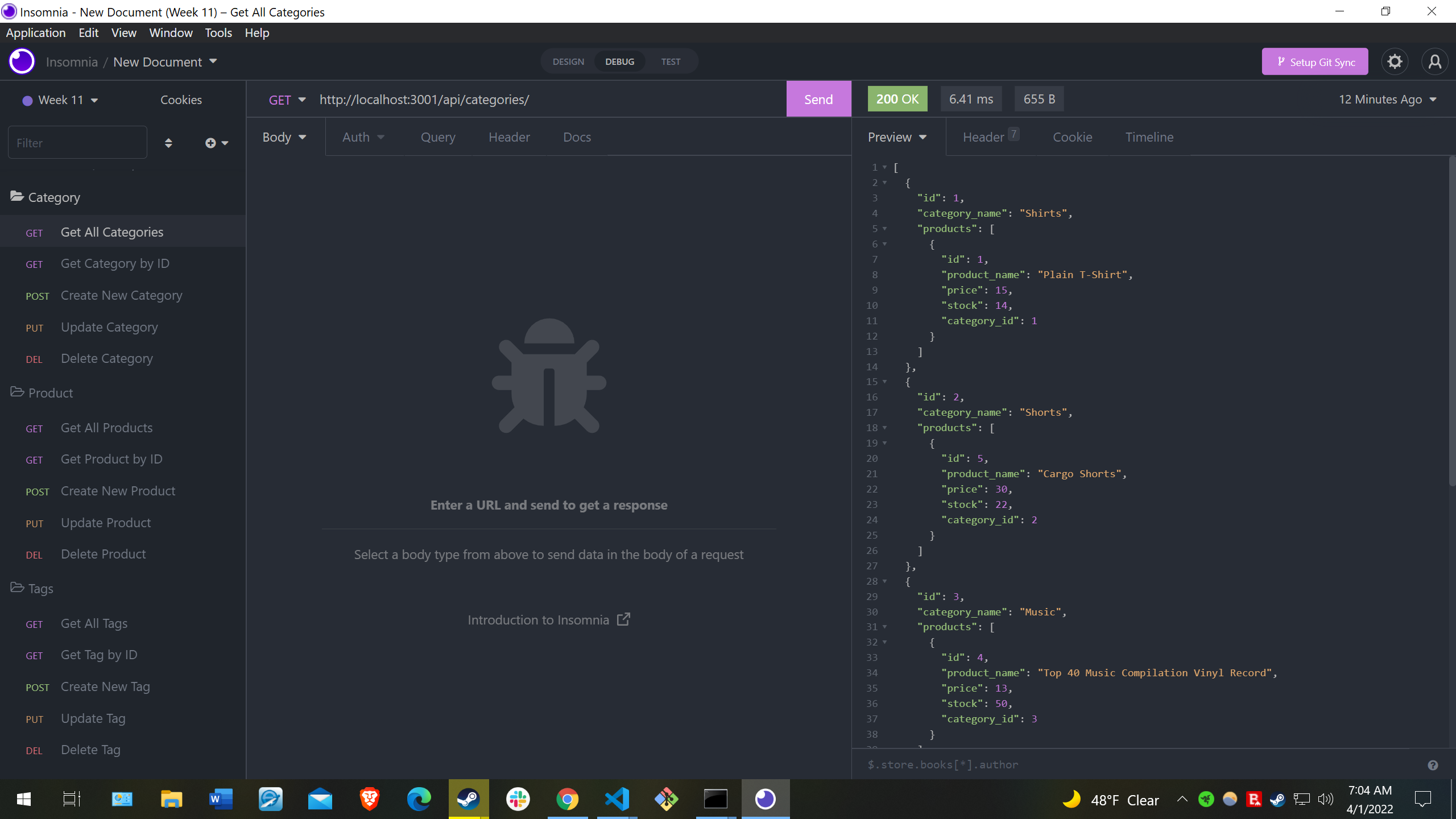Viewport: 1456px width, 819px height.
Task: Click the Insomnia purple logo icon
Action: point(21,61)
